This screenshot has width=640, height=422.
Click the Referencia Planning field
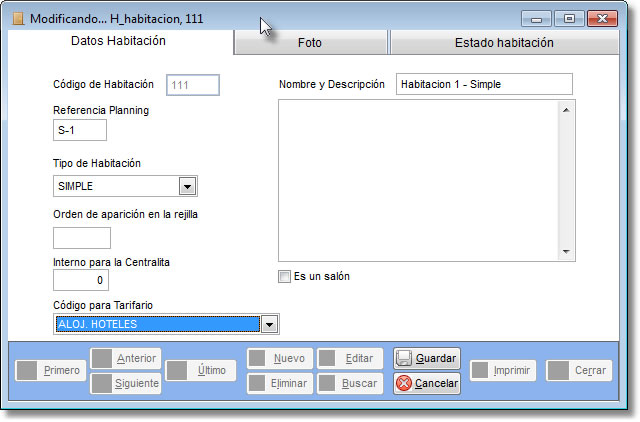point(79,130)
